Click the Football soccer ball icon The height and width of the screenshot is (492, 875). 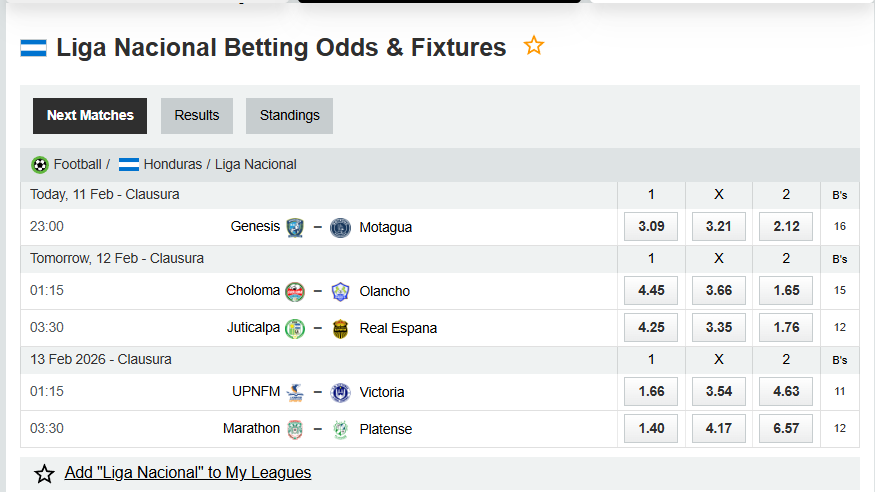click(x=40, y=165)
